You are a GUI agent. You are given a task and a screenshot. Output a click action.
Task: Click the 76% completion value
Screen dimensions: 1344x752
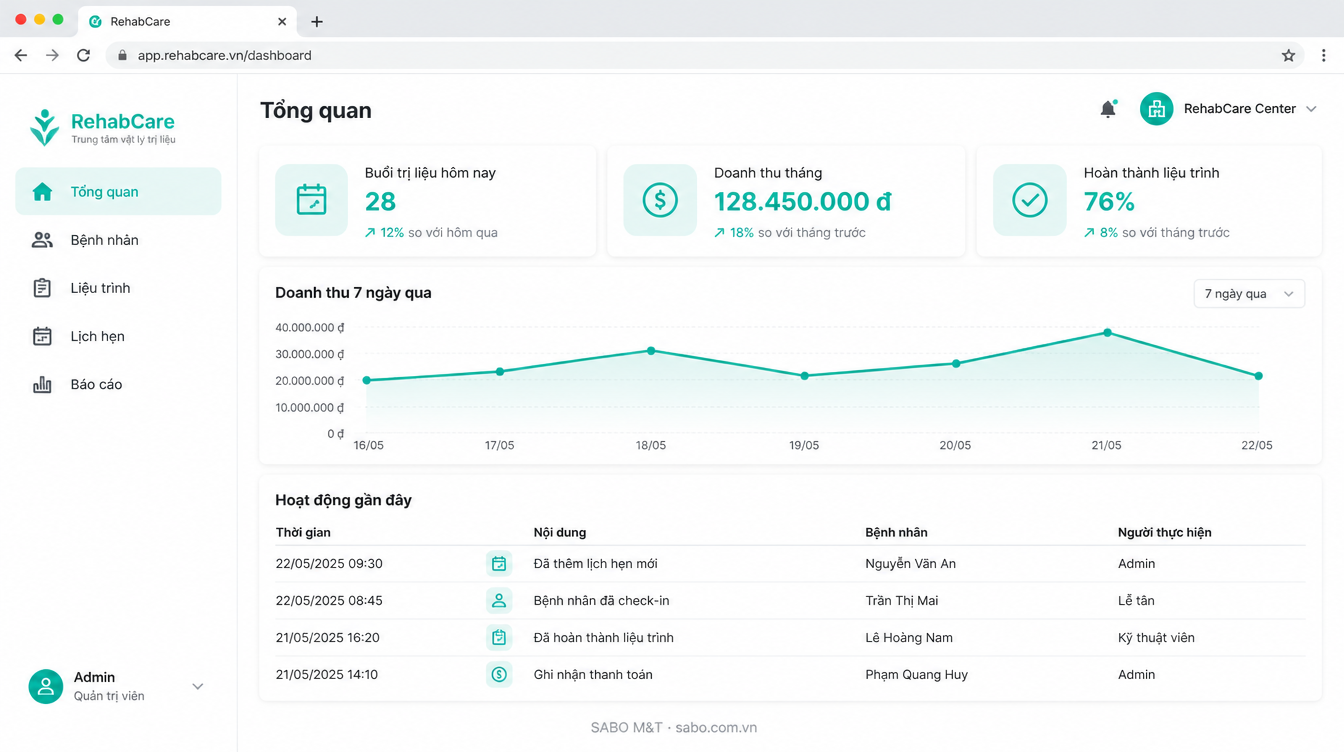click(x=1109, y=202)
